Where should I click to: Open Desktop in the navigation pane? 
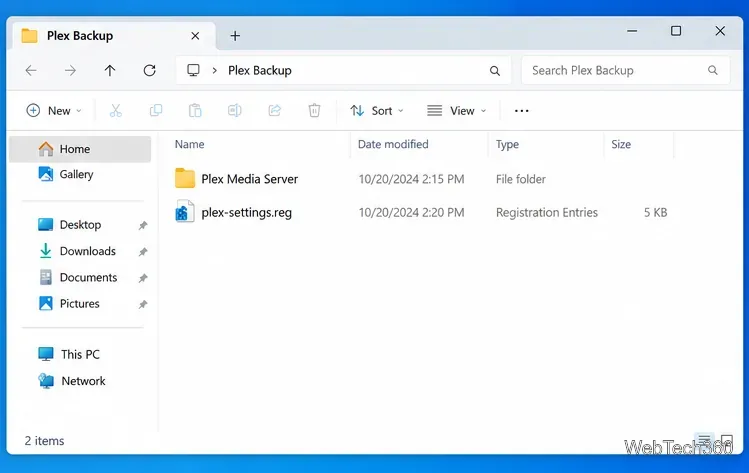click(x=80, y=225)
